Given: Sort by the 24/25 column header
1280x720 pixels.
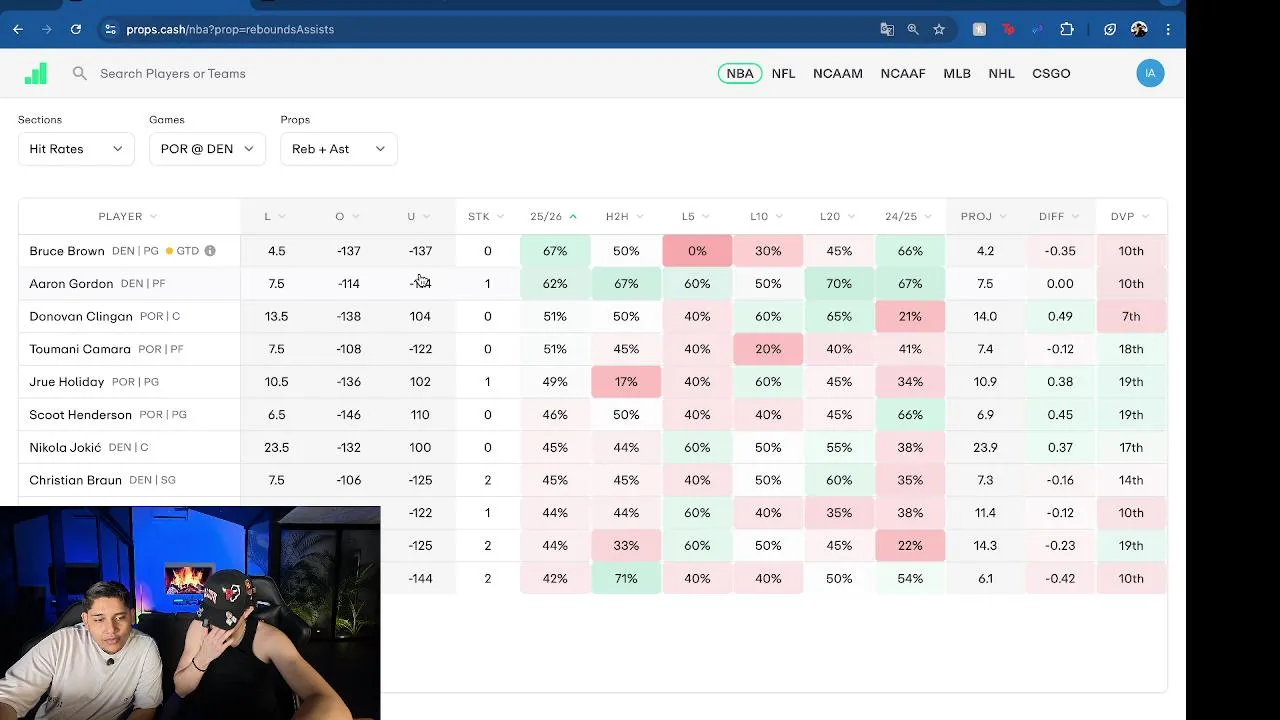Looking at the screenshot, I should [909, 217].
